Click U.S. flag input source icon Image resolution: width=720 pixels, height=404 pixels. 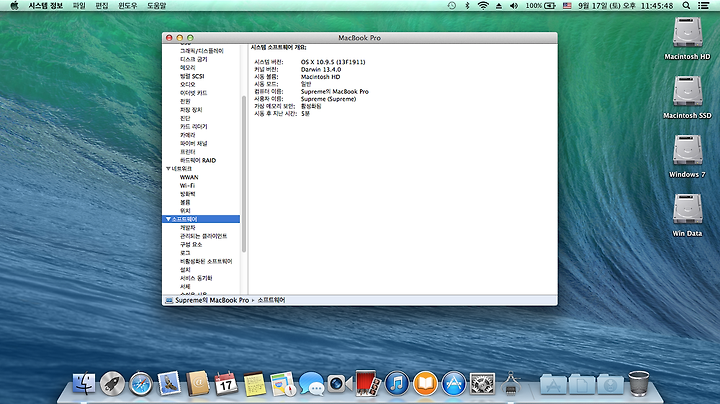pyautogui.click(x=567, y=6)
